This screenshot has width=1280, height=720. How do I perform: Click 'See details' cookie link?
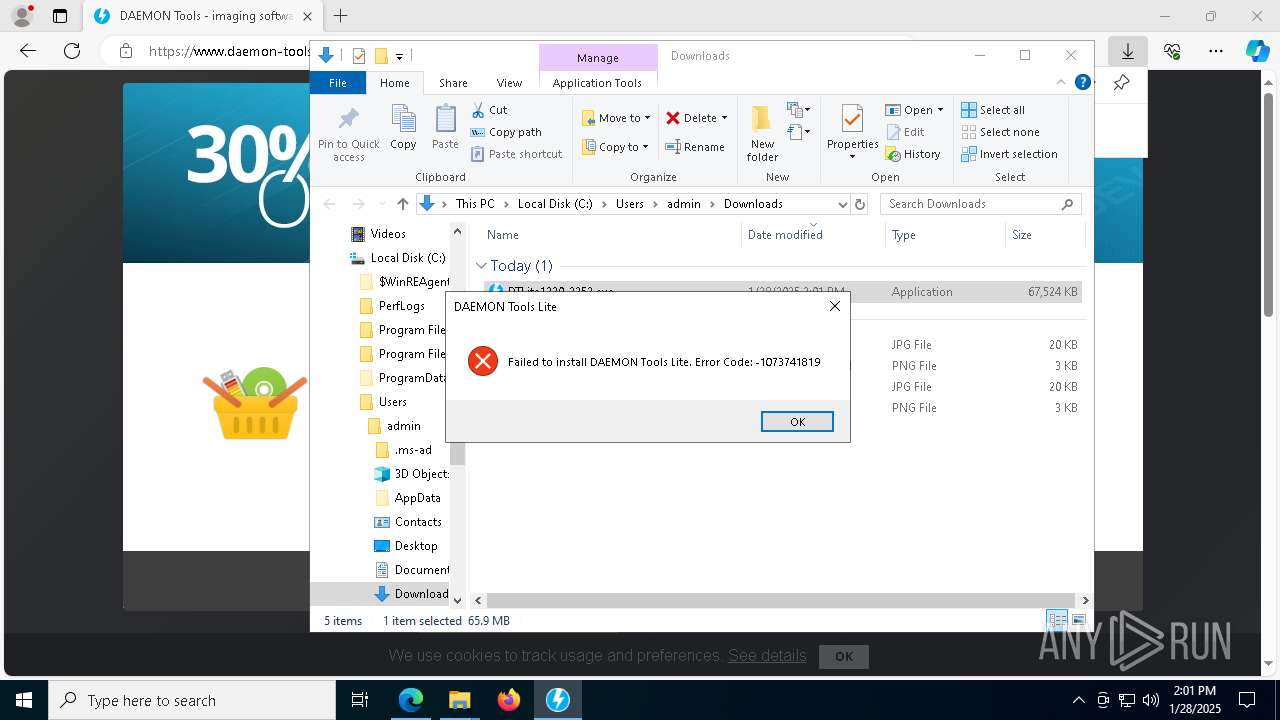tap(767, 656)
